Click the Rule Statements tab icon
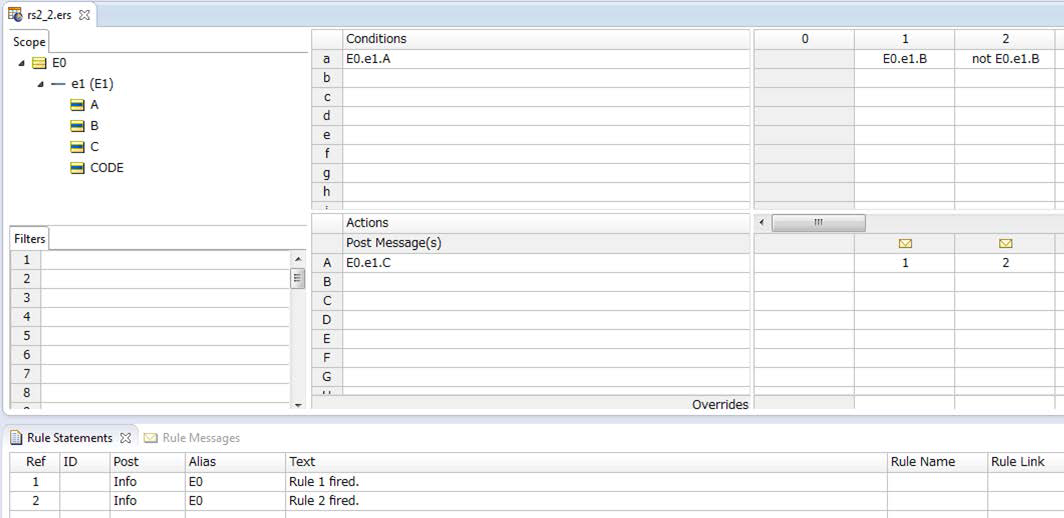 point(16,438)
